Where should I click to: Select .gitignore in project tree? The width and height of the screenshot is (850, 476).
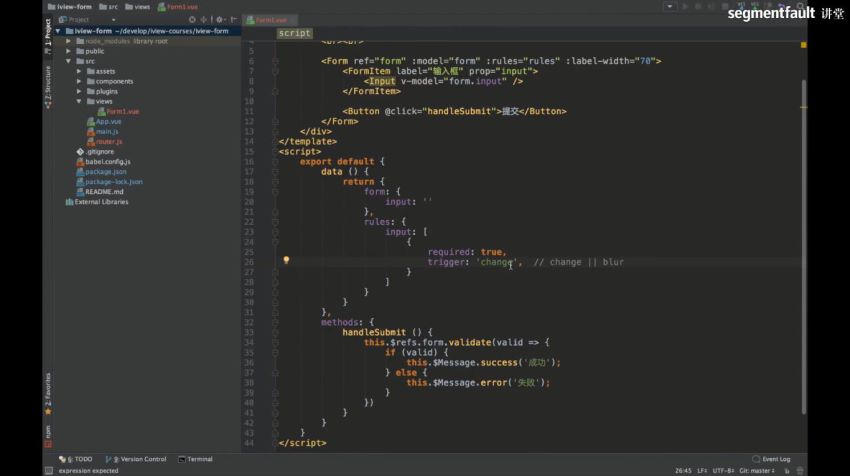pos(95,152)
